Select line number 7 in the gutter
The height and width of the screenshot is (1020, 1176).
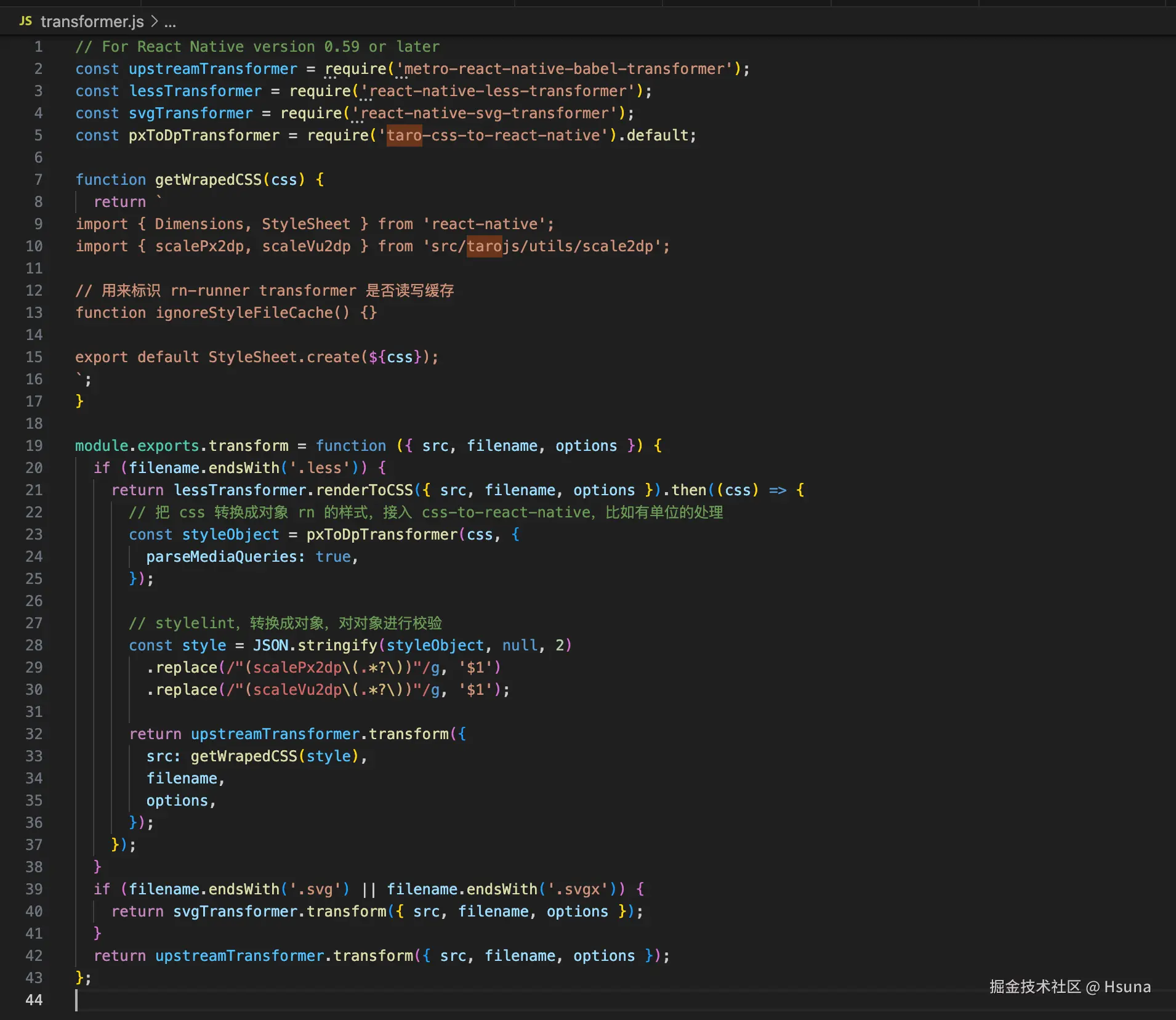coord(38,180)
